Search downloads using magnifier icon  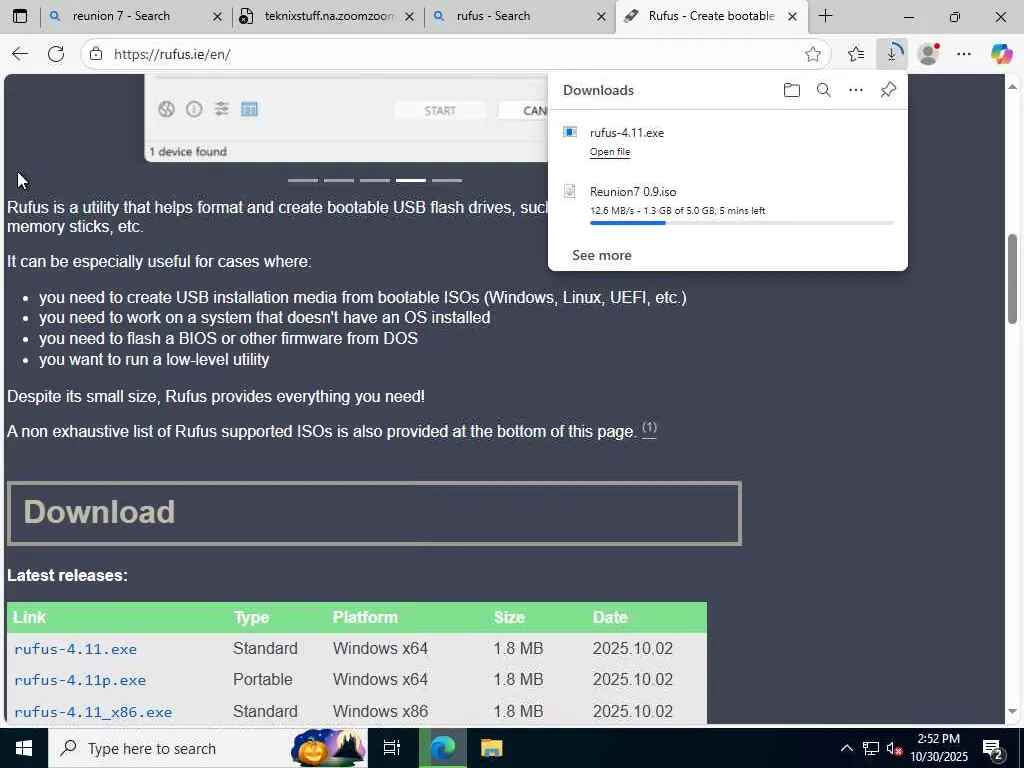click(824, 90)
